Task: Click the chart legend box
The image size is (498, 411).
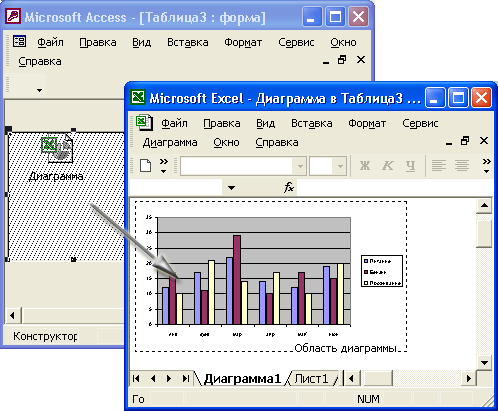Action: pyautogui.click(x=382, y=271)
